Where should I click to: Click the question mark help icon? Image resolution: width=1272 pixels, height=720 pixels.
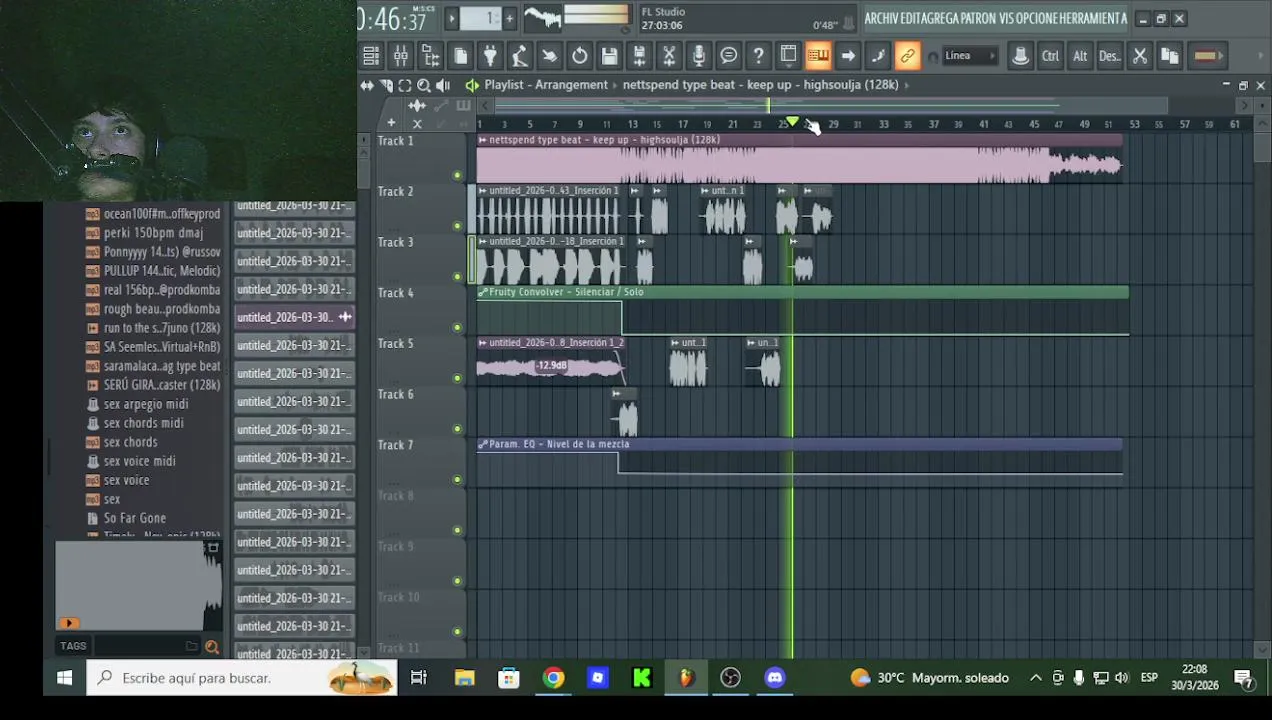(759, 56)
